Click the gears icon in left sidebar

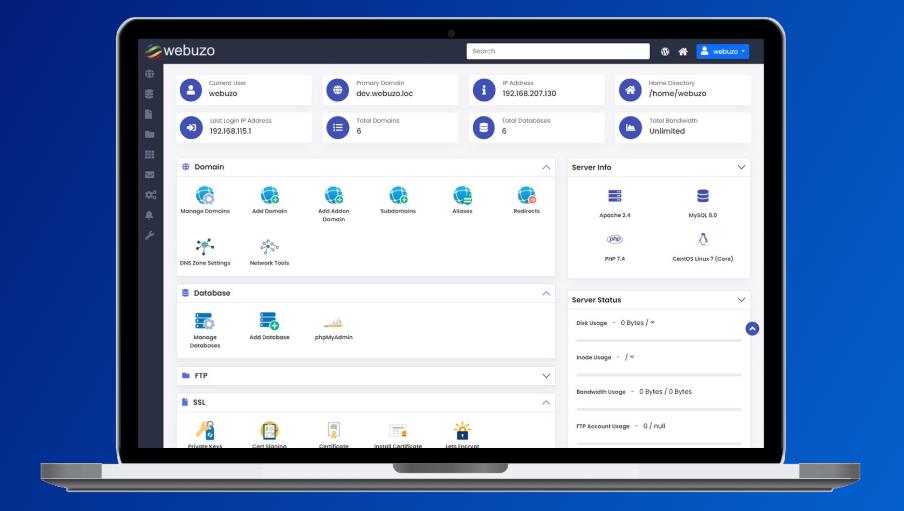click(x=150, y=195)
